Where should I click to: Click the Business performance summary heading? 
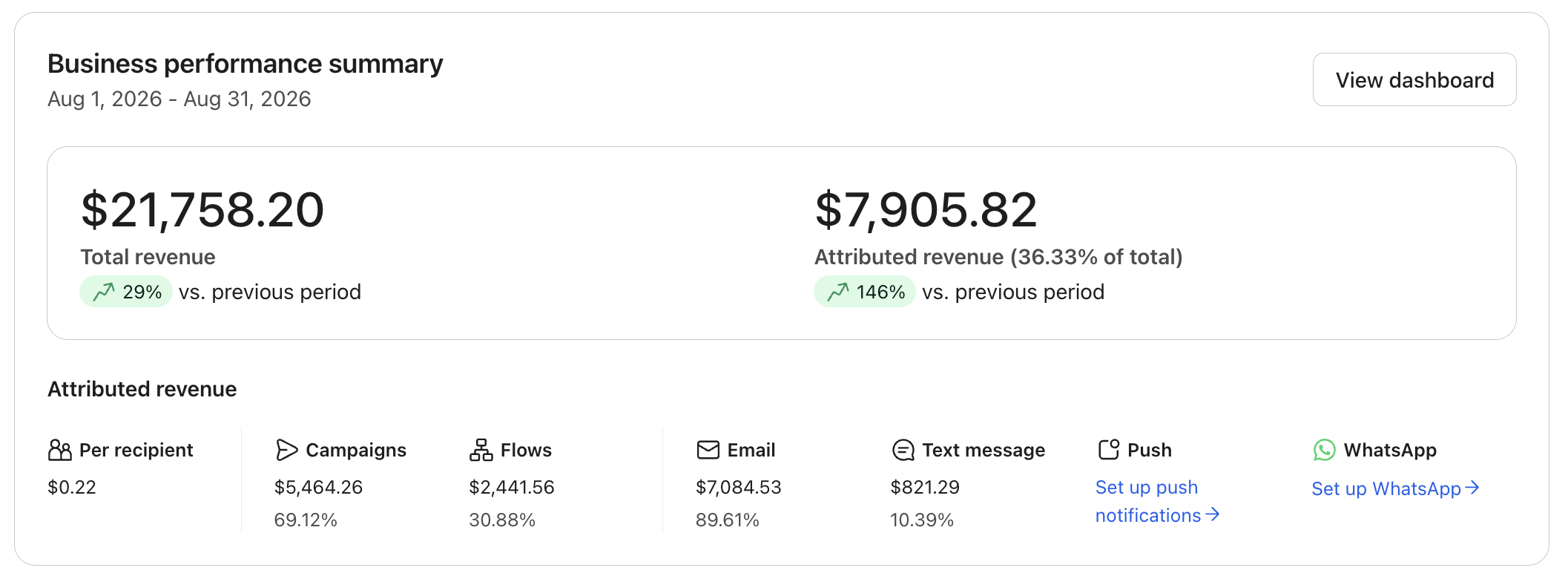click(x=246, y=64)
